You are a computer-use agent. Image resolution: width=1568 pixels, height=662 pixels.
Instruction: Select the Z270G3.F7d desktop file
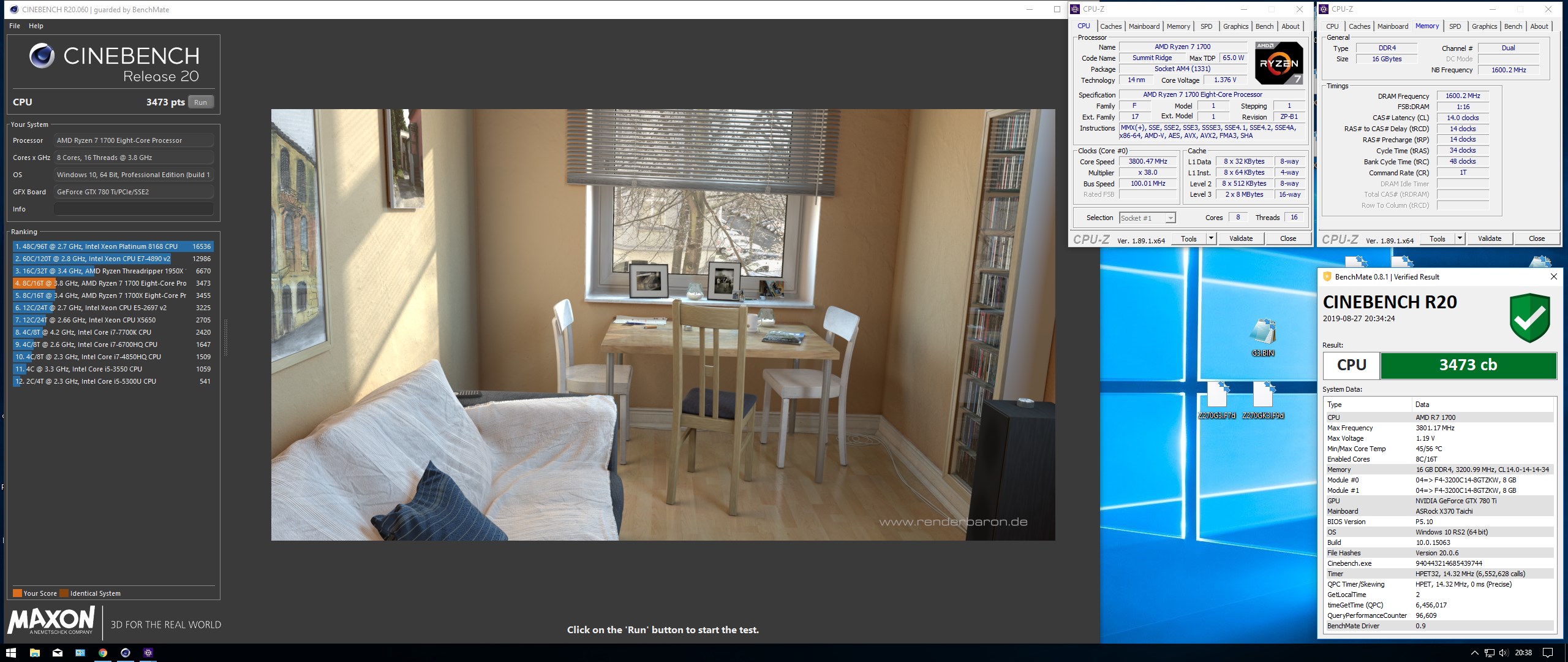tap(1216, 400)
